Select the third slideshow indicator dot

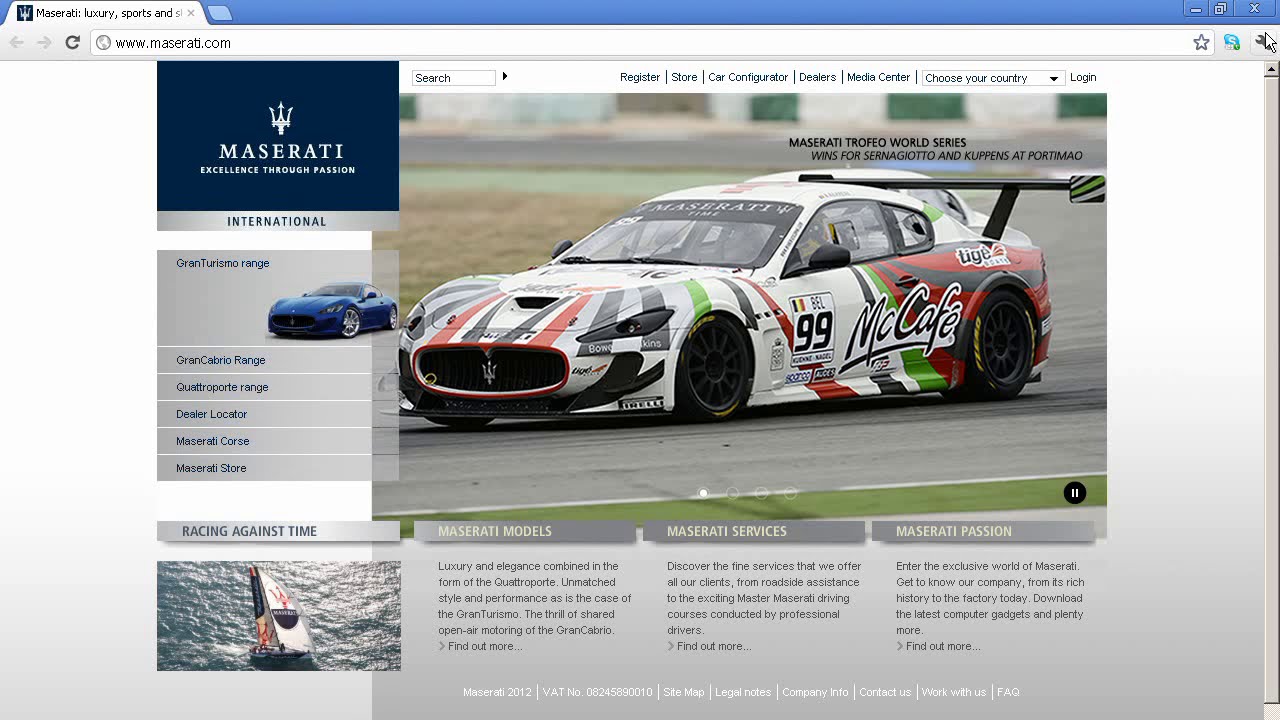tap(762, 493)
